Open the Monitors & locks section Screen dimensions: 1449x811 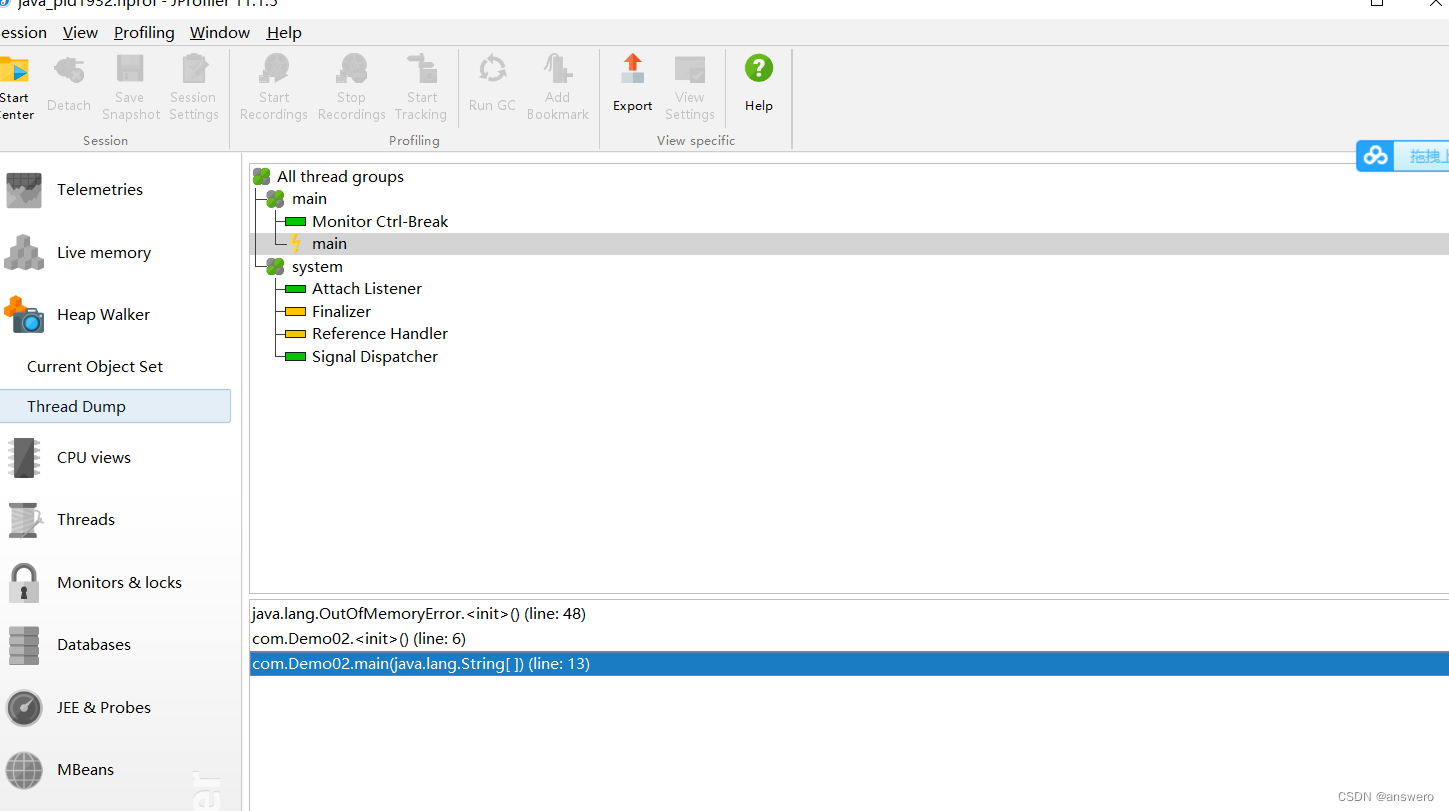tap(120, 583)
